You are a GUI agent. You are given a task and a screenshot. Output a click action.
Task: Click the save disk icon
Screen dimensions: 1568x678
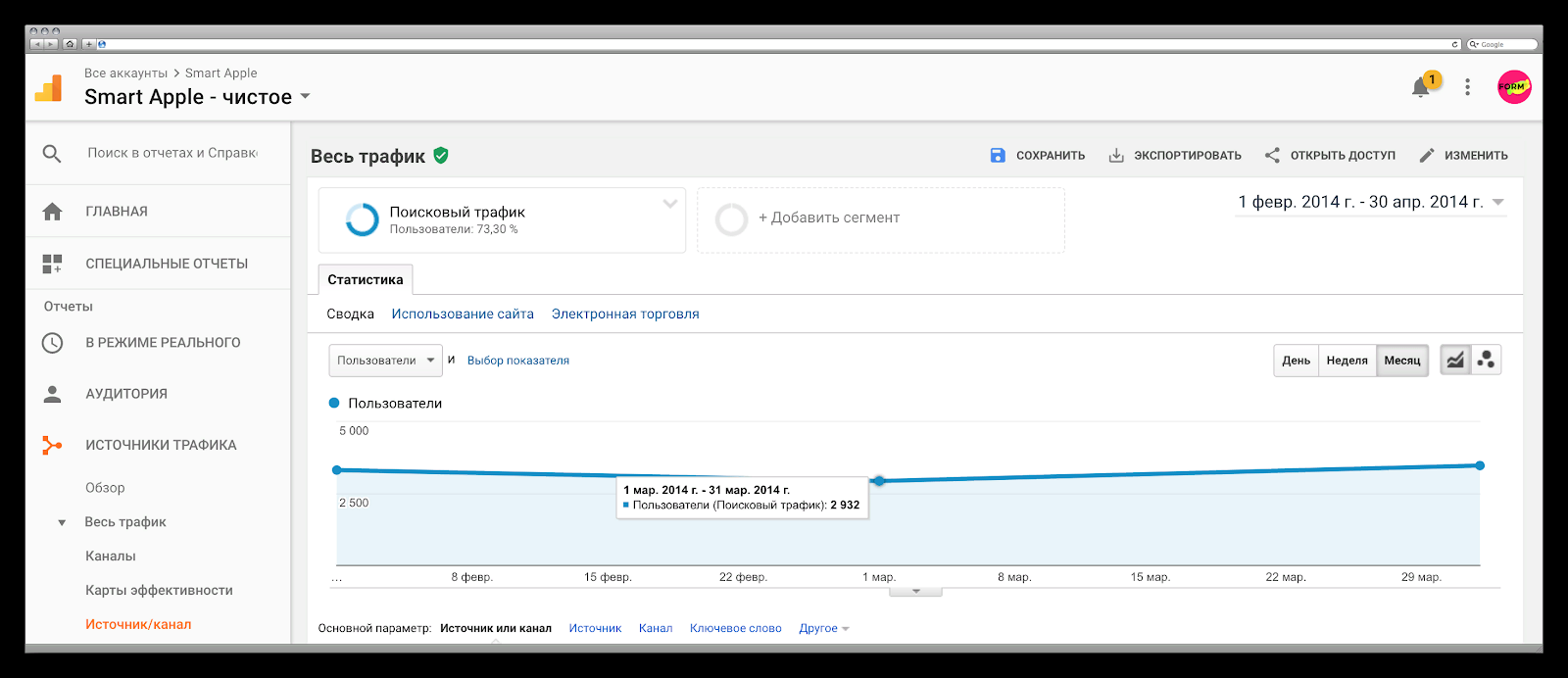(998, 155)
